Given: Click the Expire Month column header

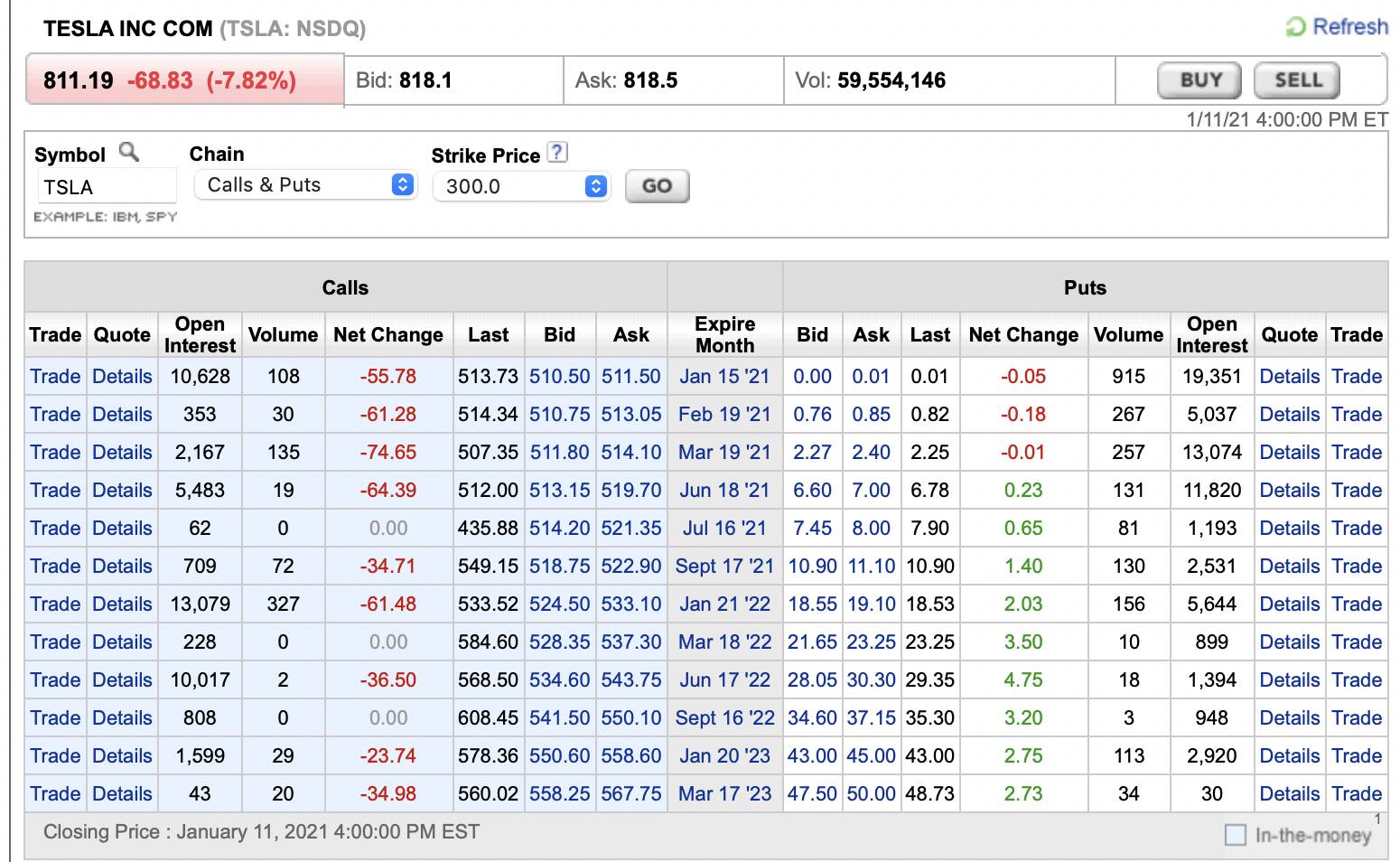Looking at the screenshot, I should click(x=724, y=334).
